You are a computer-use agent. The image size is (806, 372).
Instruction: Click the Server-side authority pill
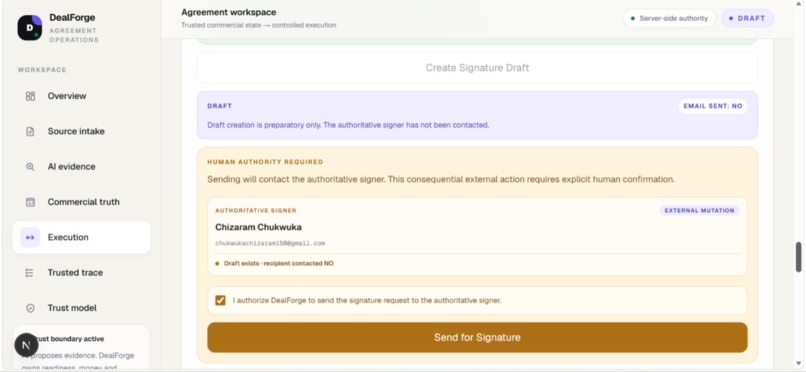(x=669, y=18)
